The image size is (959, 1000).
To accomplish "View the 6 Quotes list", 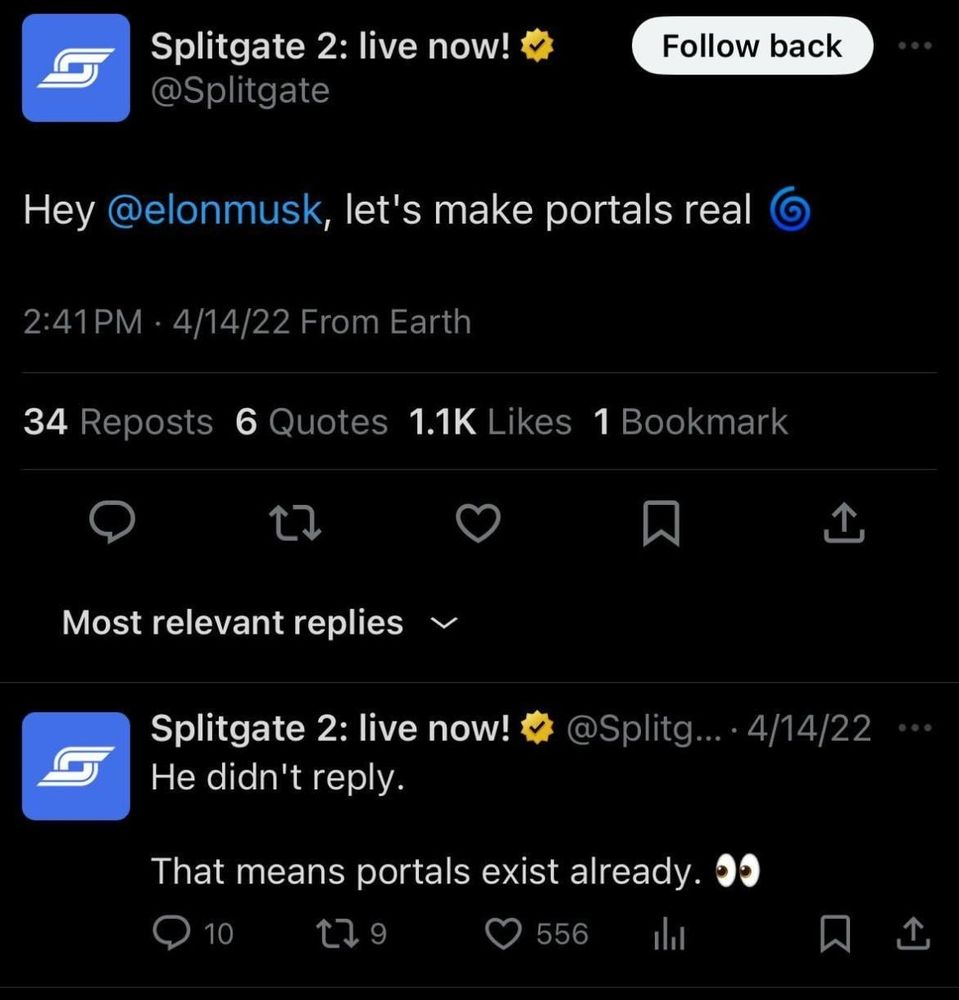I will pyautogui.click(x=311, y=422).
